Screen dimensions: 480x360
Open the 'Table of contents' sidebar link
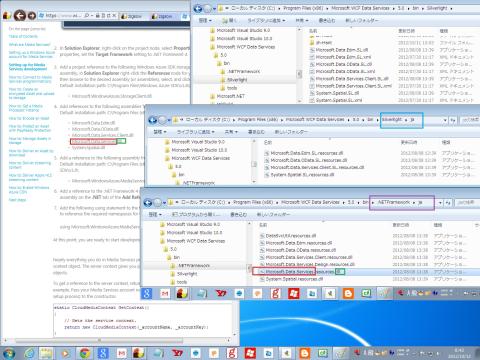click(x=23, y=36)
